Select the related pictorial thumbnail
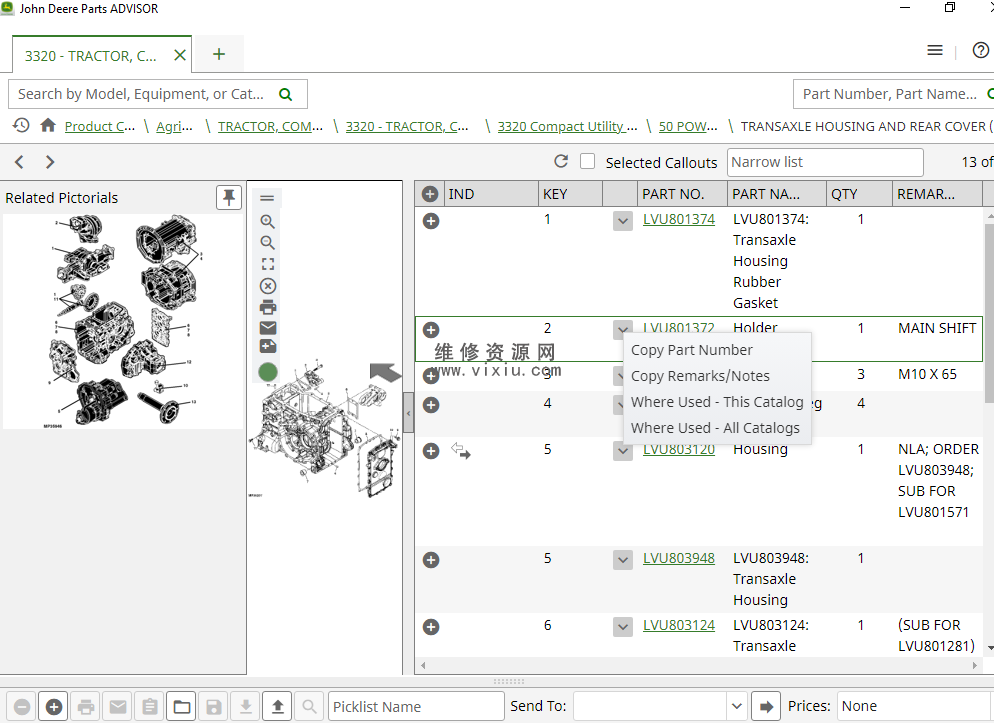 point(122,321)
